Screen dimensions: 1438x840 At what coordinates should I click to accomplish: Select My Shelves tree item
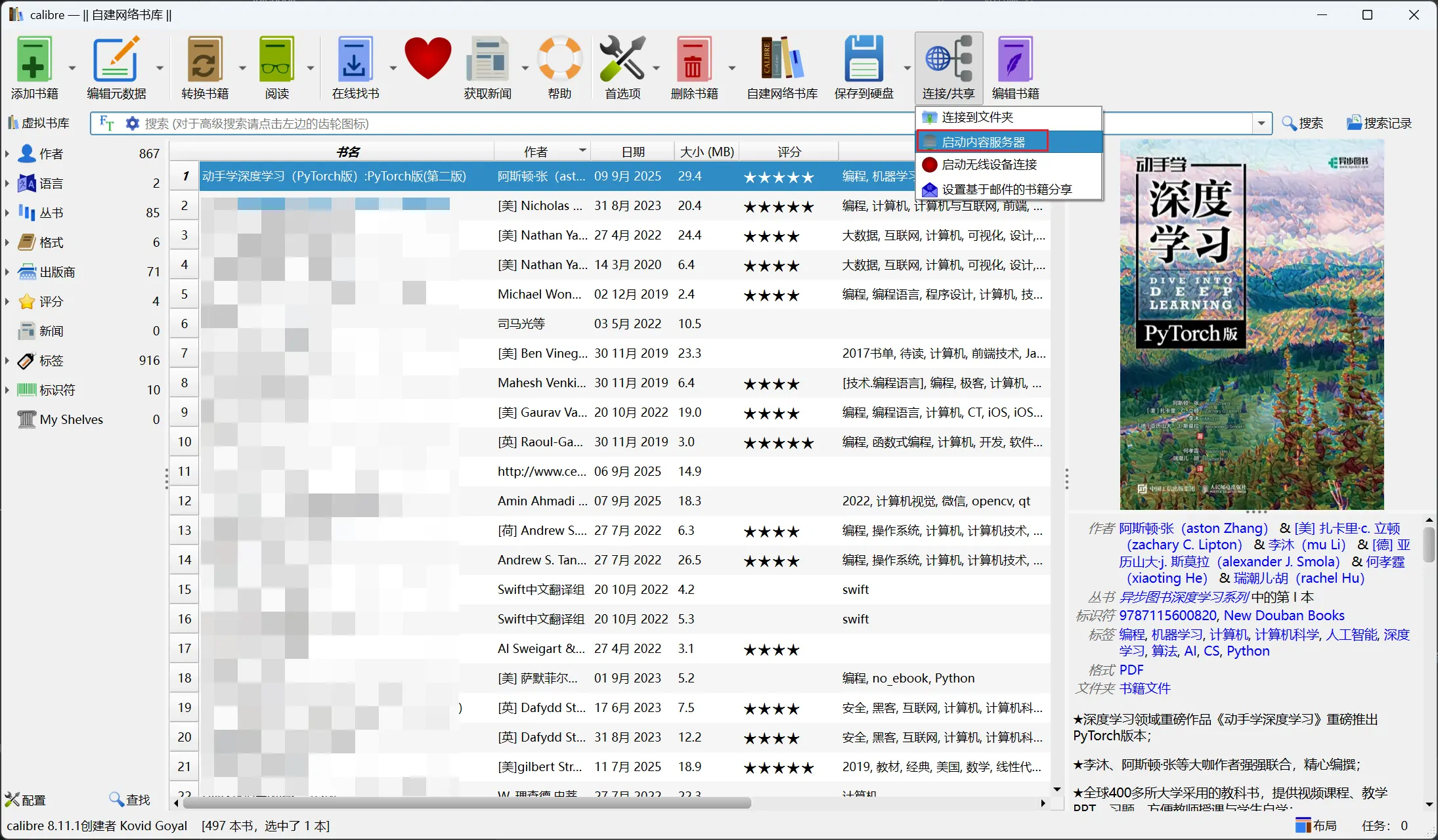coord(71,419)
